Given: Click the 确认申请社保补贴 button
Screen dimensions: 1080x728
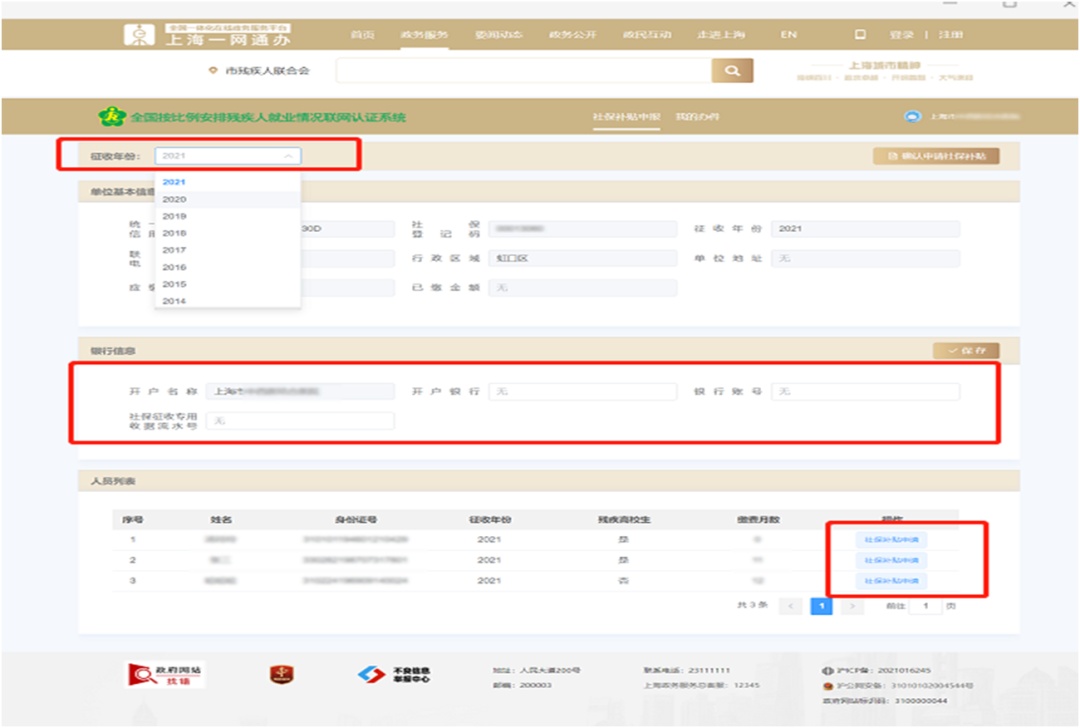Looking at the screenshot, I should 936,156.
